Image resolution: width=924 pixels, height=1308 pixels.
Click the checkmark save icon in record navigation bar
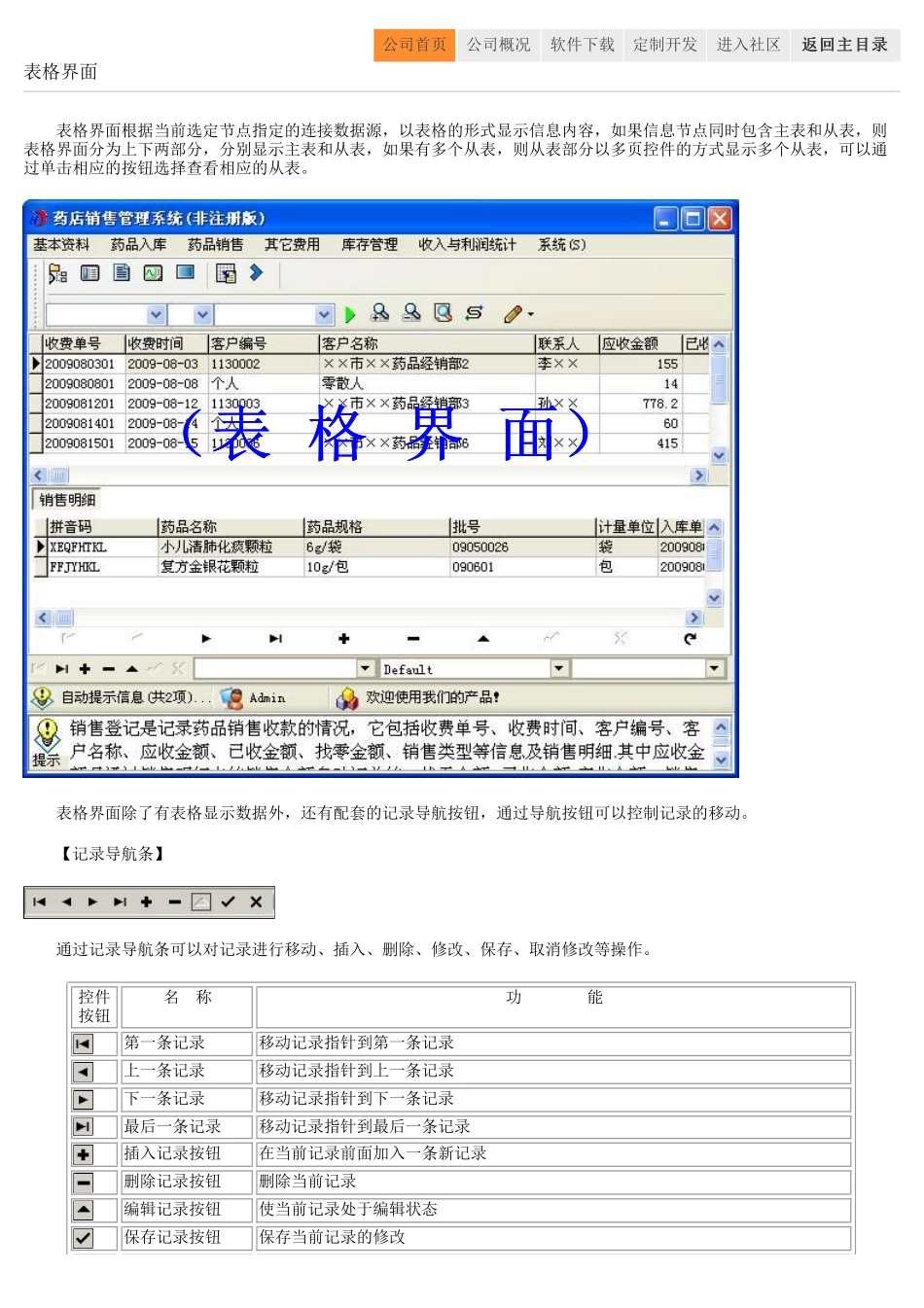[228, 901]
